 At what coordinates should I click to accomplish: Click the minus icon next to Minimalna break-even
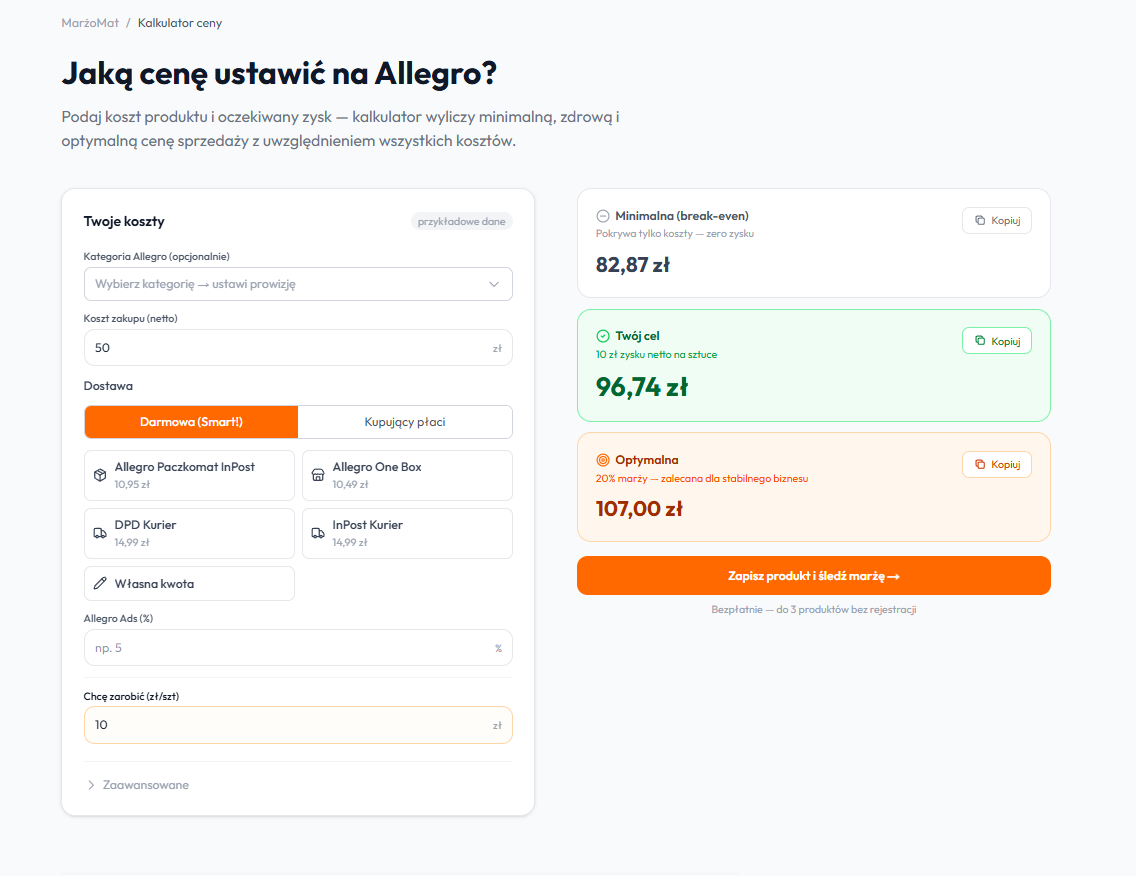tap(601, 214)
